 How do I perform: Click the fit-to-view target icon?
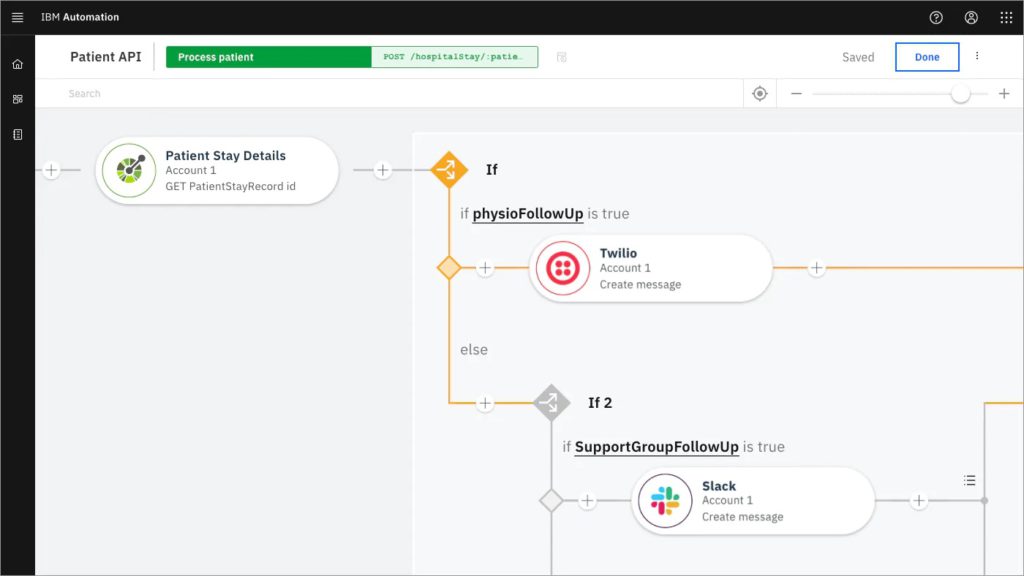pyautogui.click(x=760, y=93)
